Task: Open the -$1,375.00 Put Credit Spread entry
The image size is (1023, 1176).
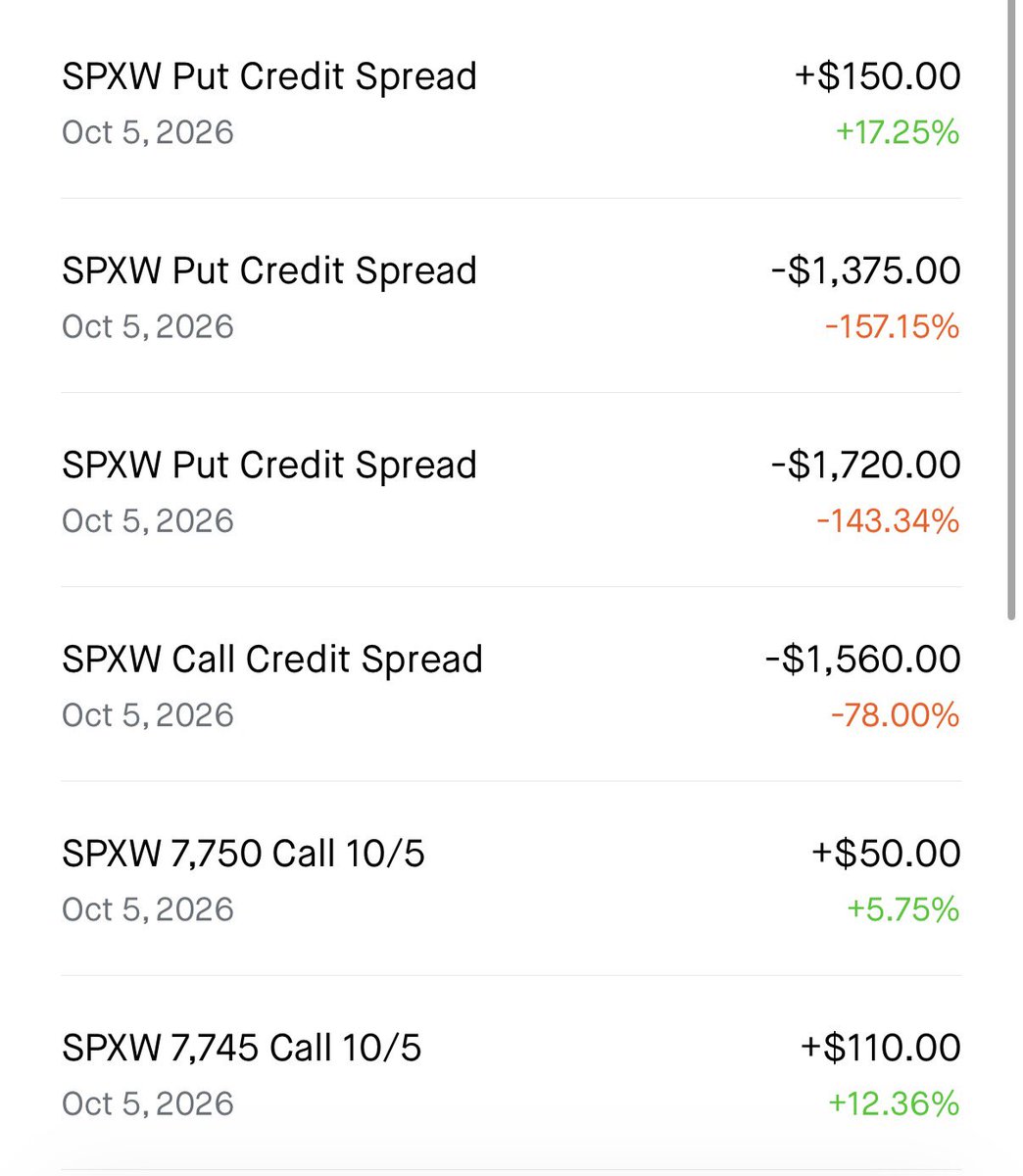Action: pos(511,296)
